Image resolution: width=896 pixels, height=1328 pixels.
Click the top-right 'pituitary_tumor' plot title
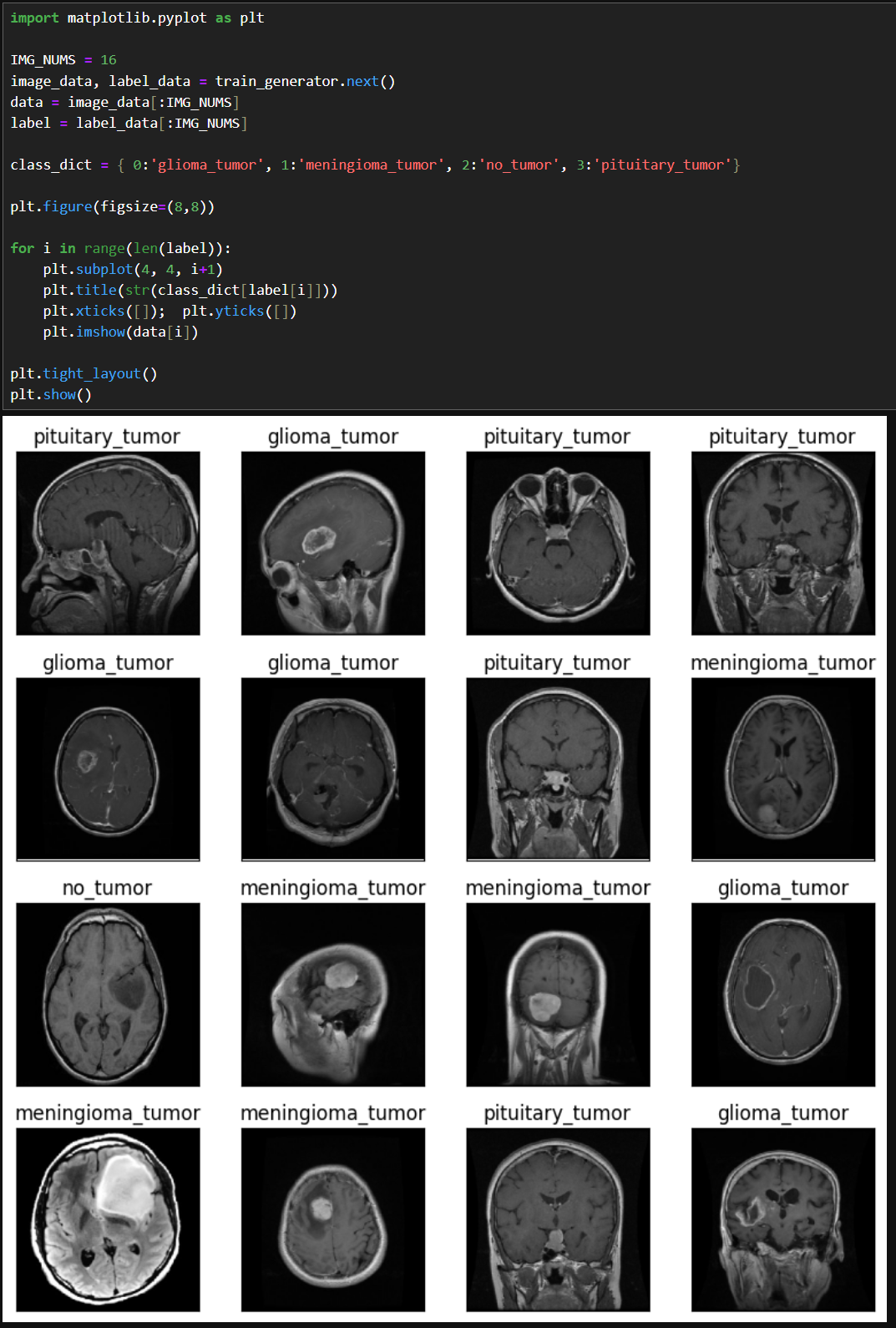click(x=782, y=437)
